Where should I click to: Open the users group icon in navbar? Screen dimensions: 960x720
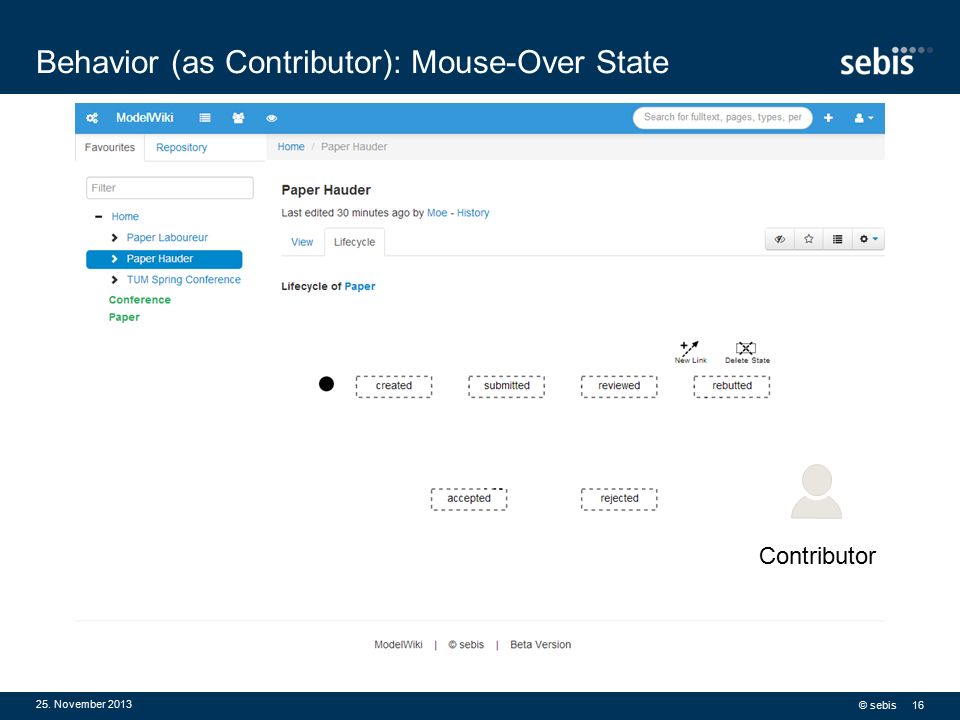pyautogui.click(x=238, y=118)
